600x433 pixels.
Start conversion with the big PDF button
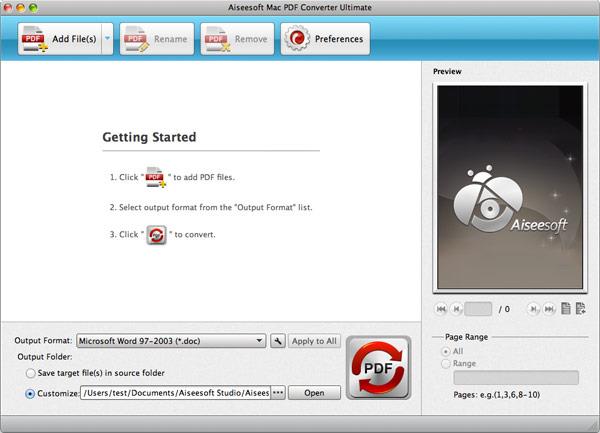pyautogui.click(x=378, y=368)
